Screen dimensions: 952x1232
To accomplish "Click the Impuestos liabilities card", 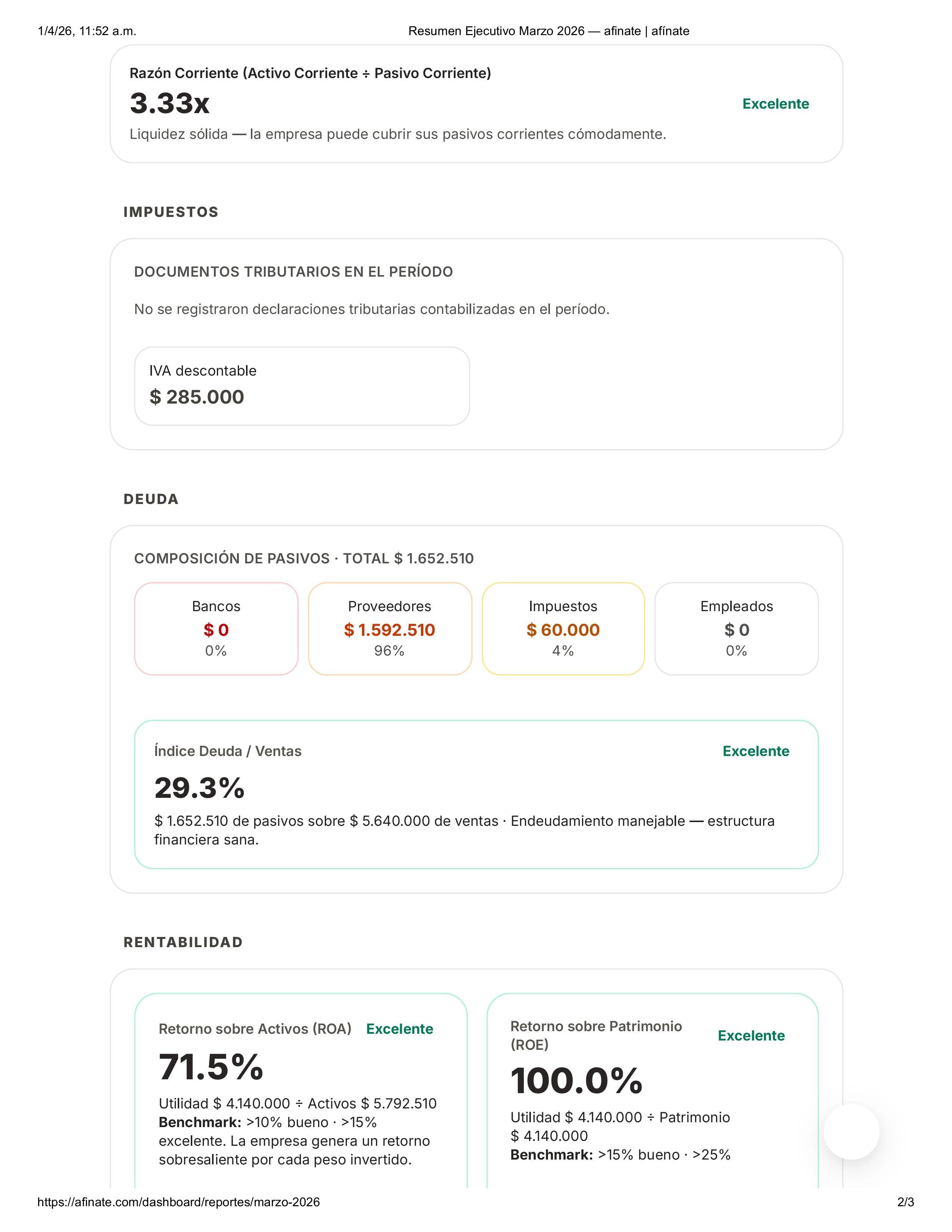I will pos(563,628).
